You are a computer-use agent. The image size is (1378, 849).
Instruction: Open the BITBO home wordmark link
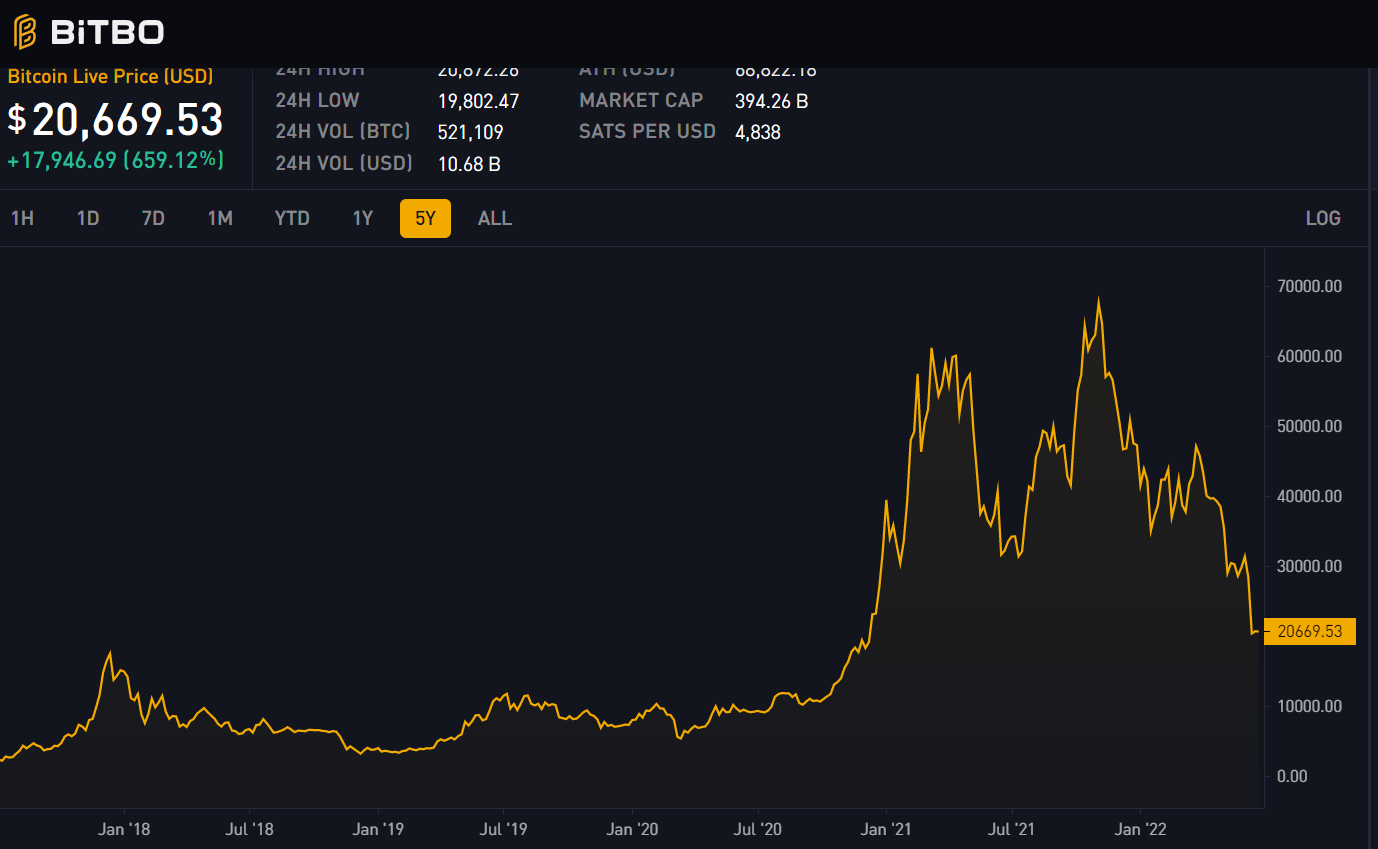click(106, 32)
